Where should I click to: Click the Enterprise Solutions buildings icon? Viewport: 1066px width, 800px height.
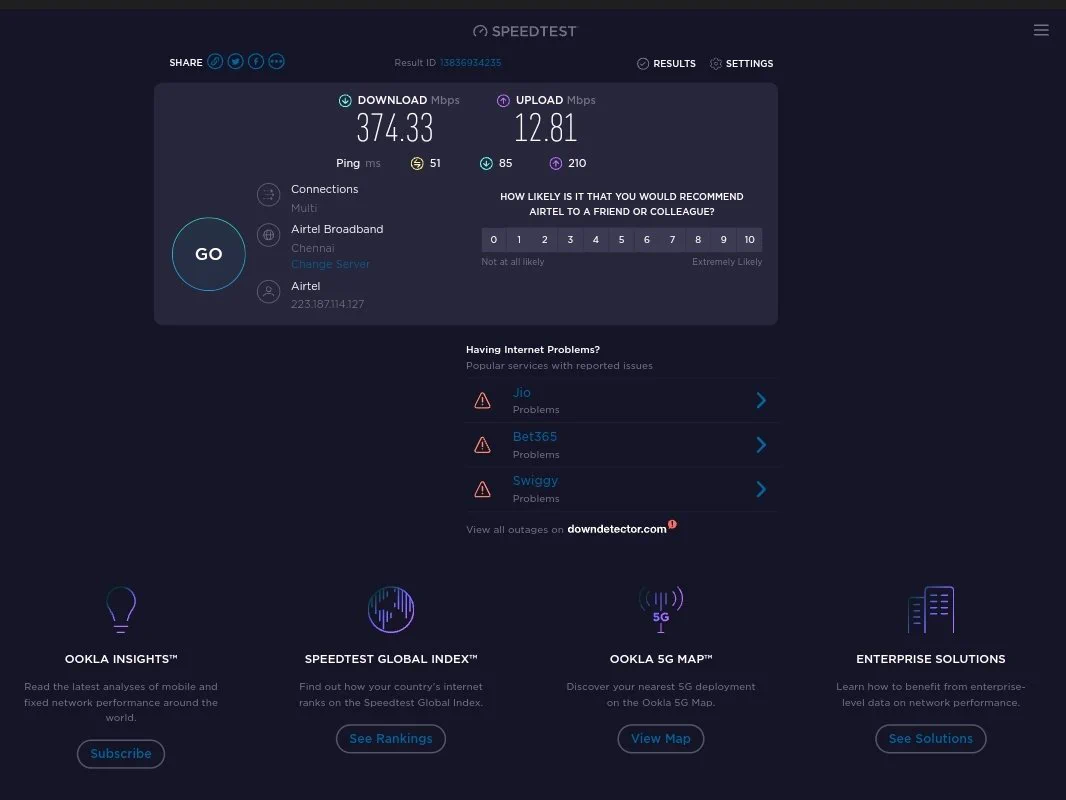tap(931, 610)
